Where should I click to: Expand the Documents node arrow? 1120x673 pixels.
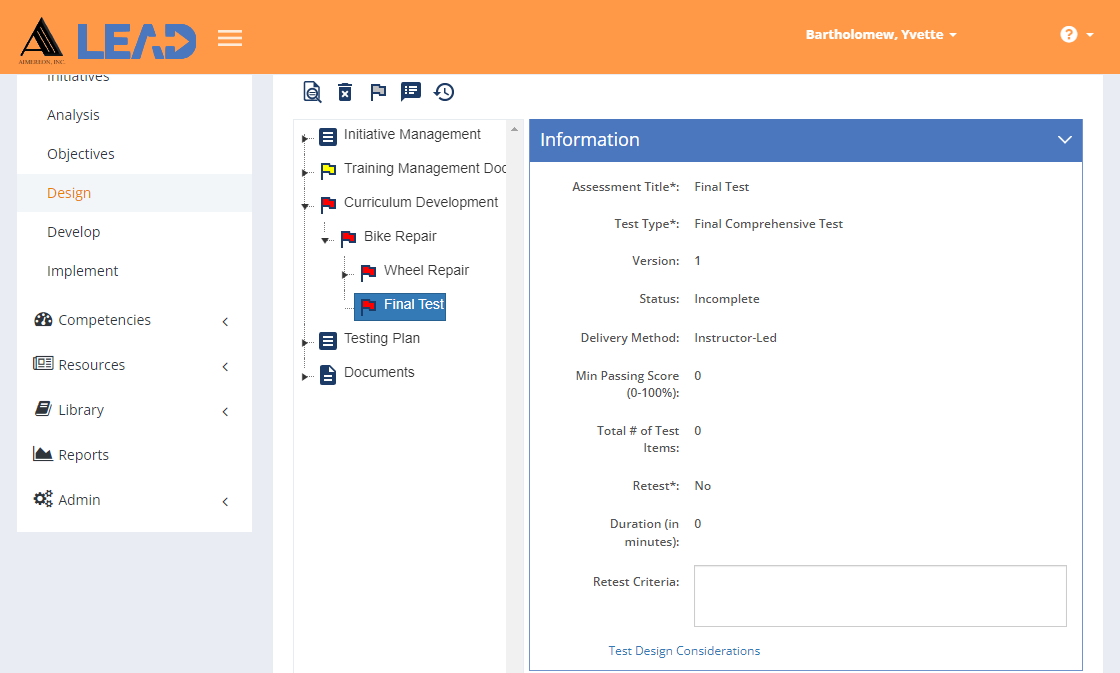[x=304, y=377]
